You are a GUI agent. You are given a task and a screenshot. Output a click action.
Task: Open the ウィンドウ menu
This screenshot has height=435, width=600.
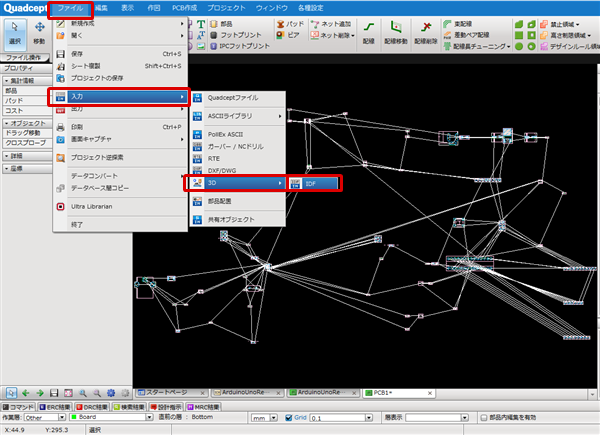coord(272,8)
